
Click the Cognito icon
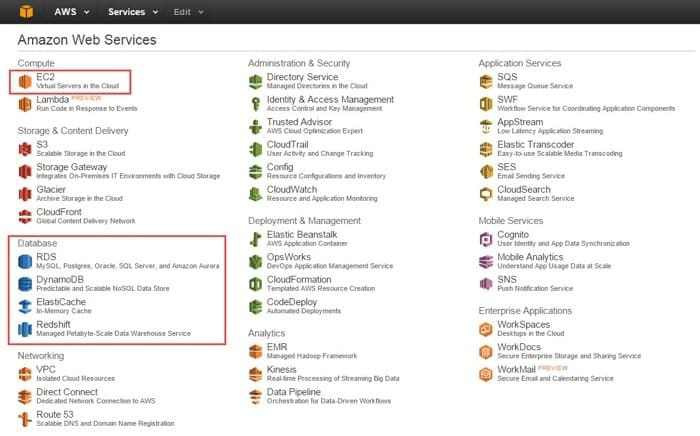click(x=486, y=239)
